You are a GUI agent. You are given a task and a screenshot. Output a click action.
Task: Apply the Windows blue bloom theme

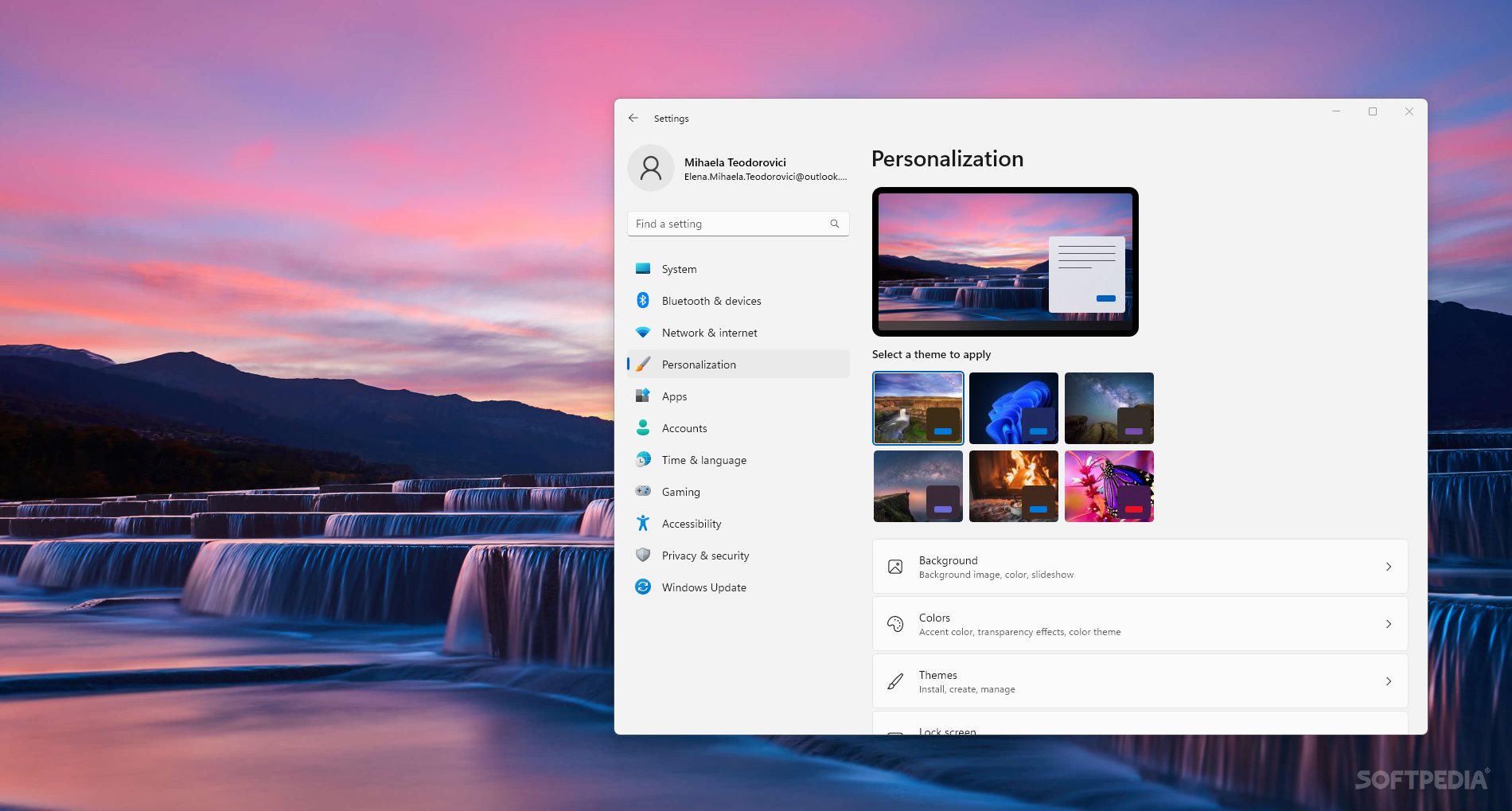[x=1014, y=408]
